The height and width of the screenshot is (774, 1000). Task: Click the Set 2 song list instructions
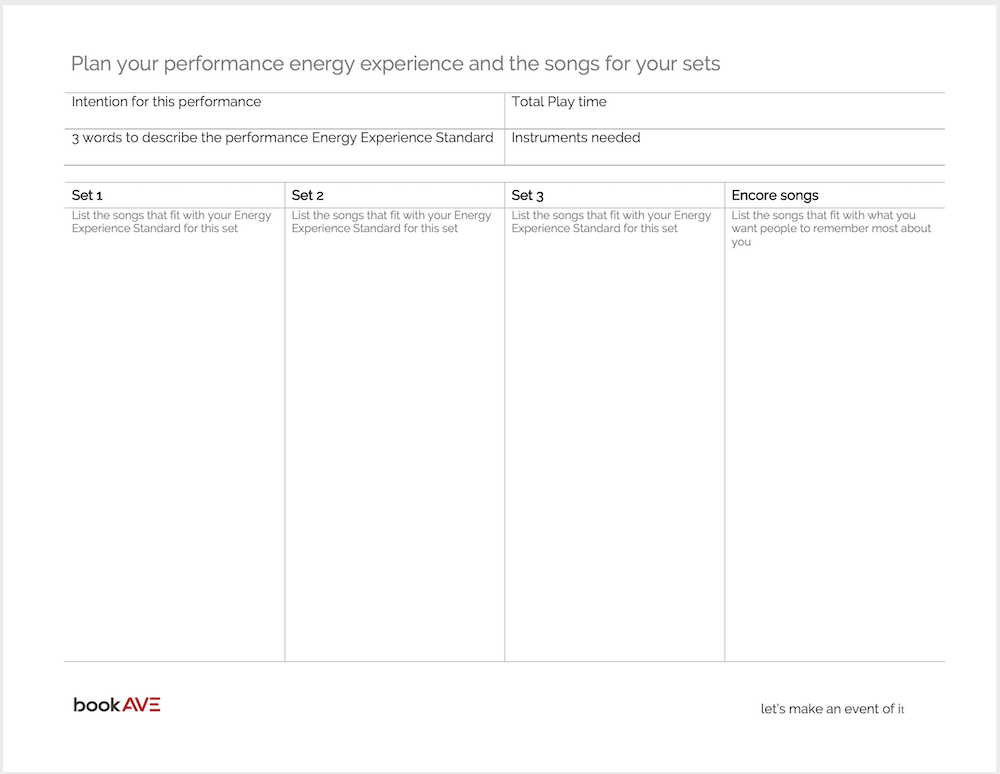(392, 222)
